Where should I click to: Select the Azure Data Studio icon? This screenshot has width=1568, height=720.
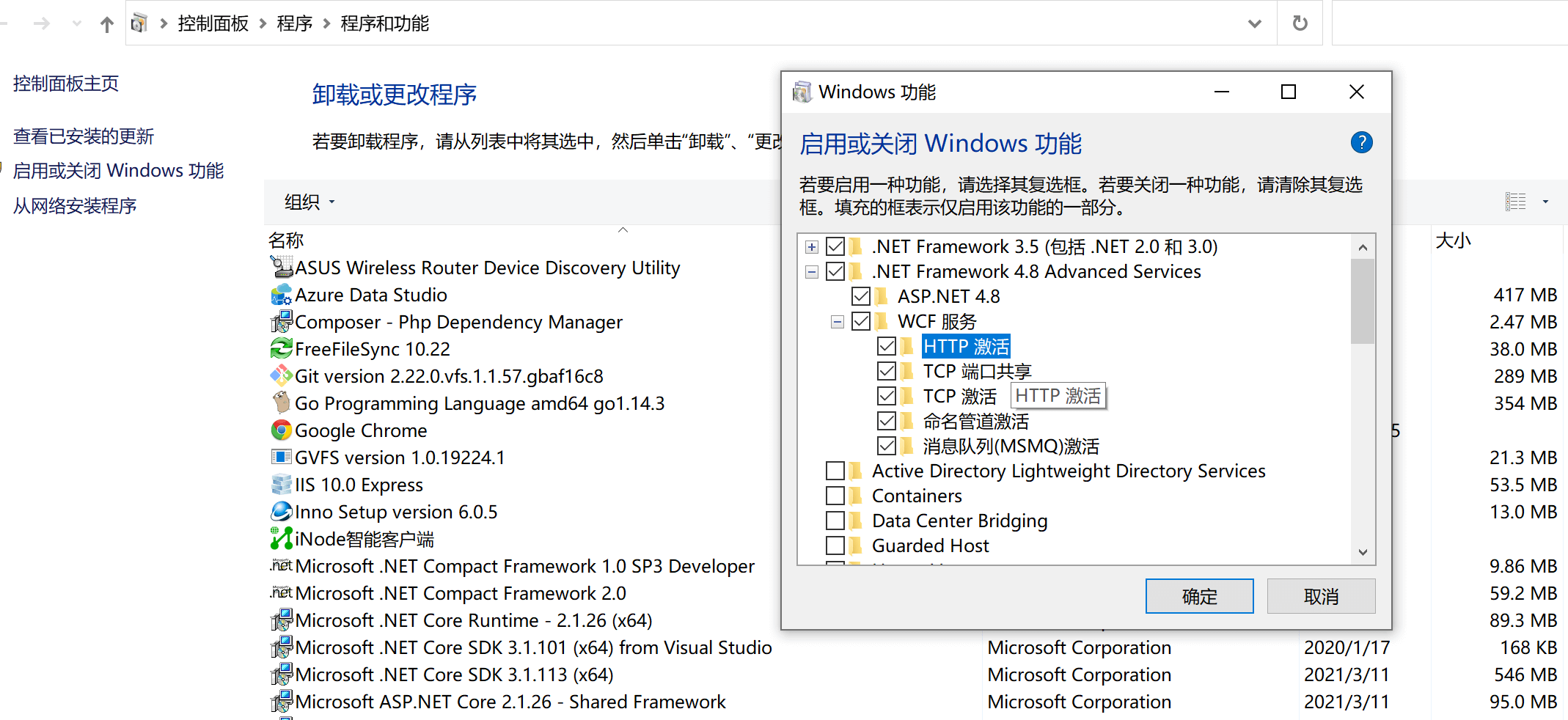coord(282,295)
